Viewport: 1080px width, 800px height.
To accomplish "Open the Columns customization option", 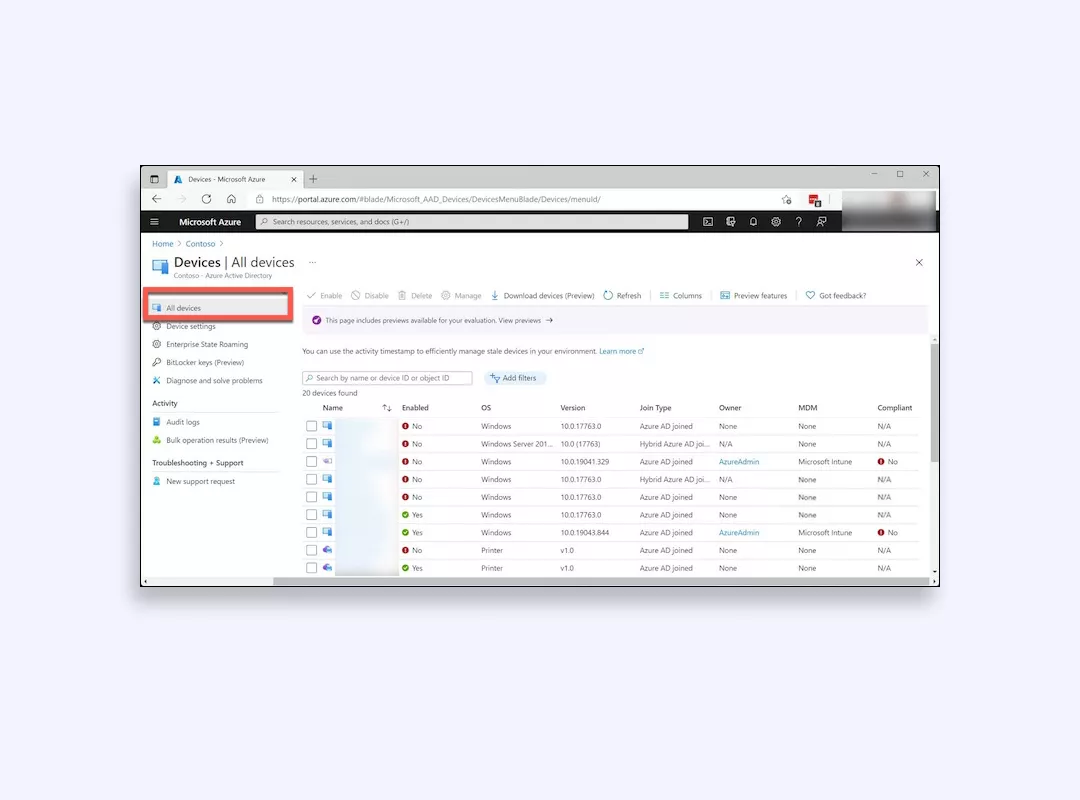I will click(x=681, y=295).
